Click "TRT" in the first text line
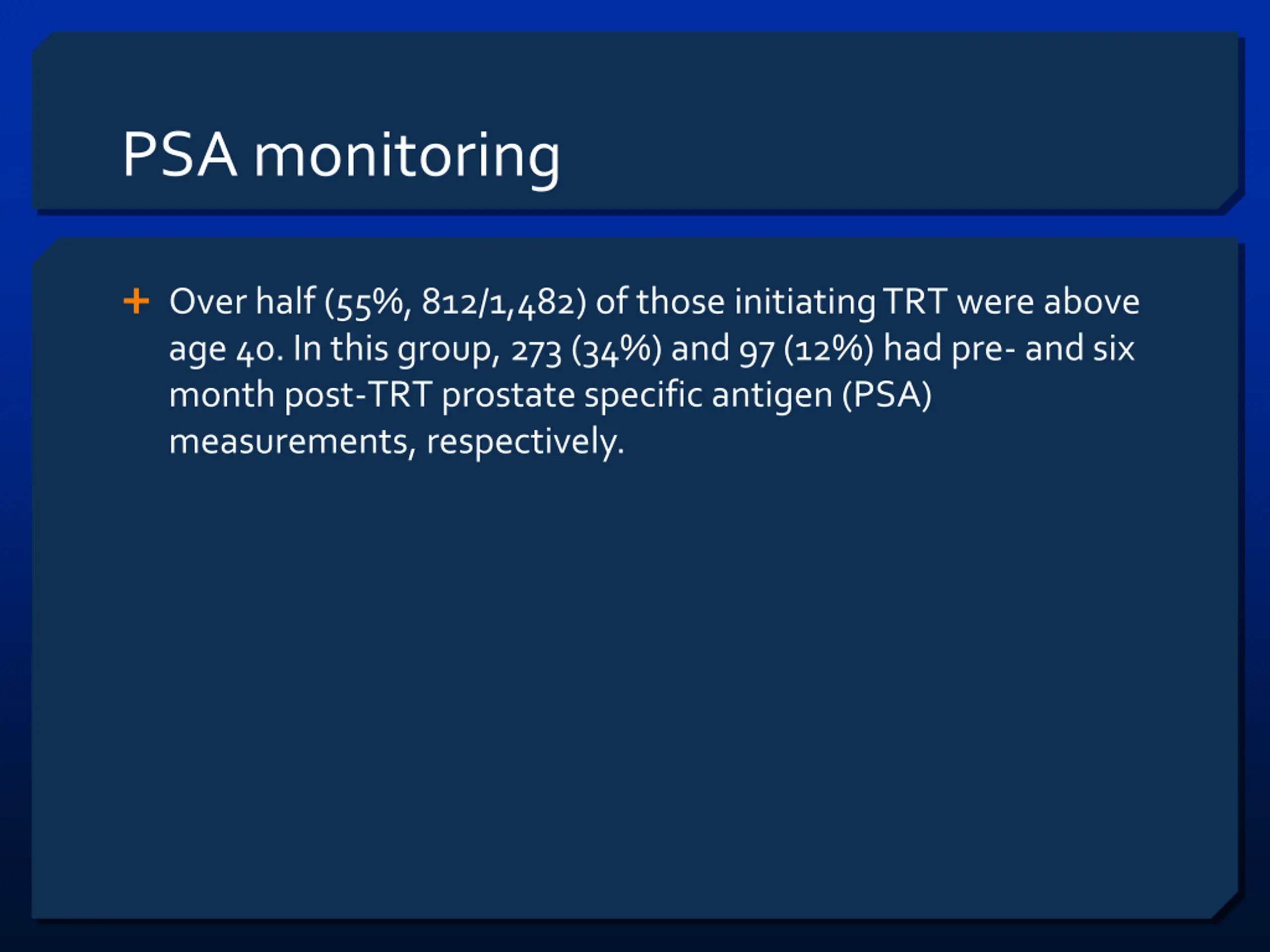This screenshot has width=1270, height=952. tap(915, 301)
